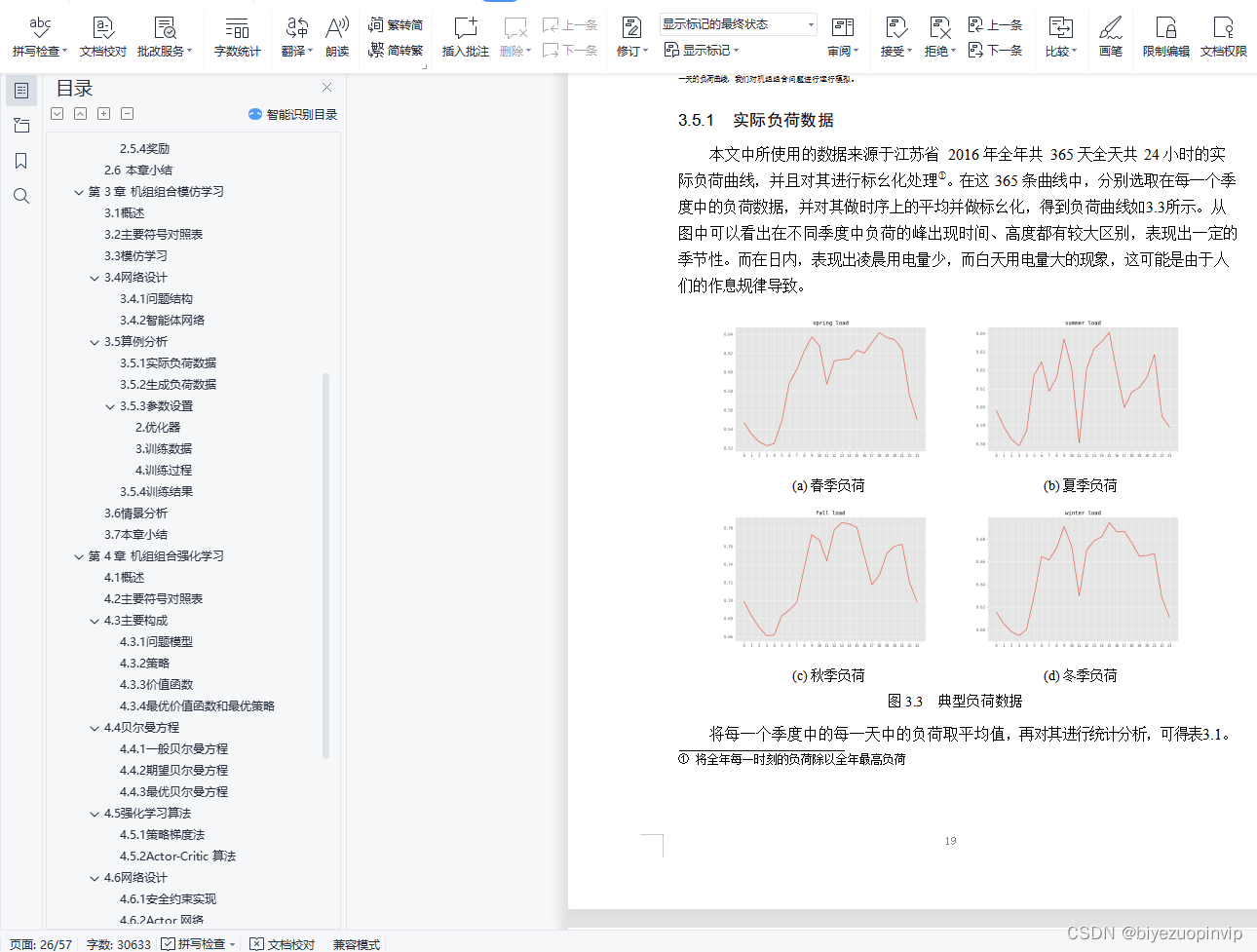Click the delete comment (删除) icon

515,37
